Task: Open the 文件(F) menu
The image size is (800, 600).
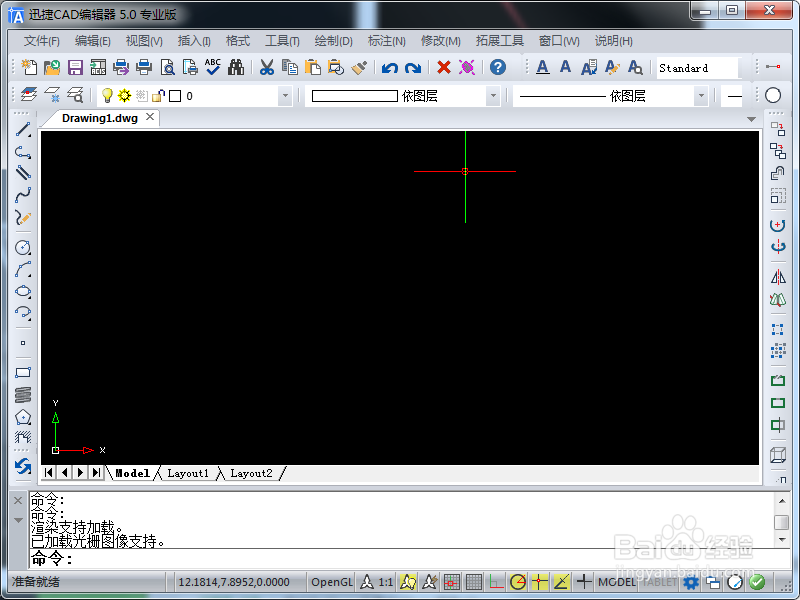Action: 42,41
